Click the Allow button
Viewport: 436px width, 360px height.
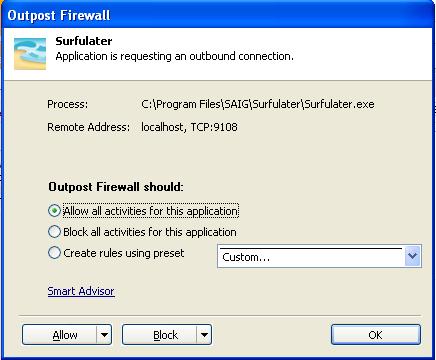coord(59,335)
